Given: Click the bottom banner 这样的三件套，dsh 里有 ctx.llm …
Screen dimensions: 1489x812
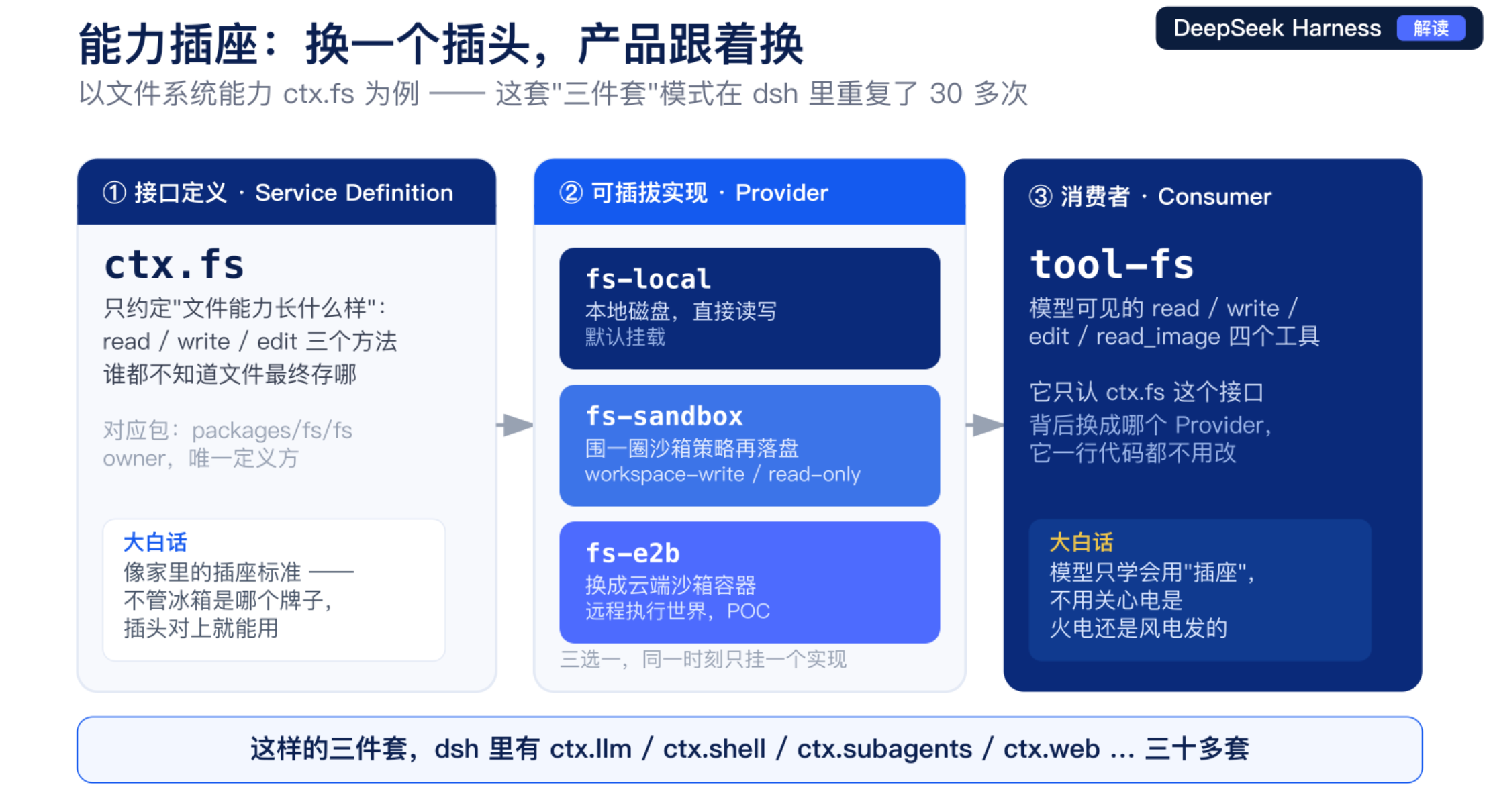Looking at the screenshot, I should tap(749, 750).
